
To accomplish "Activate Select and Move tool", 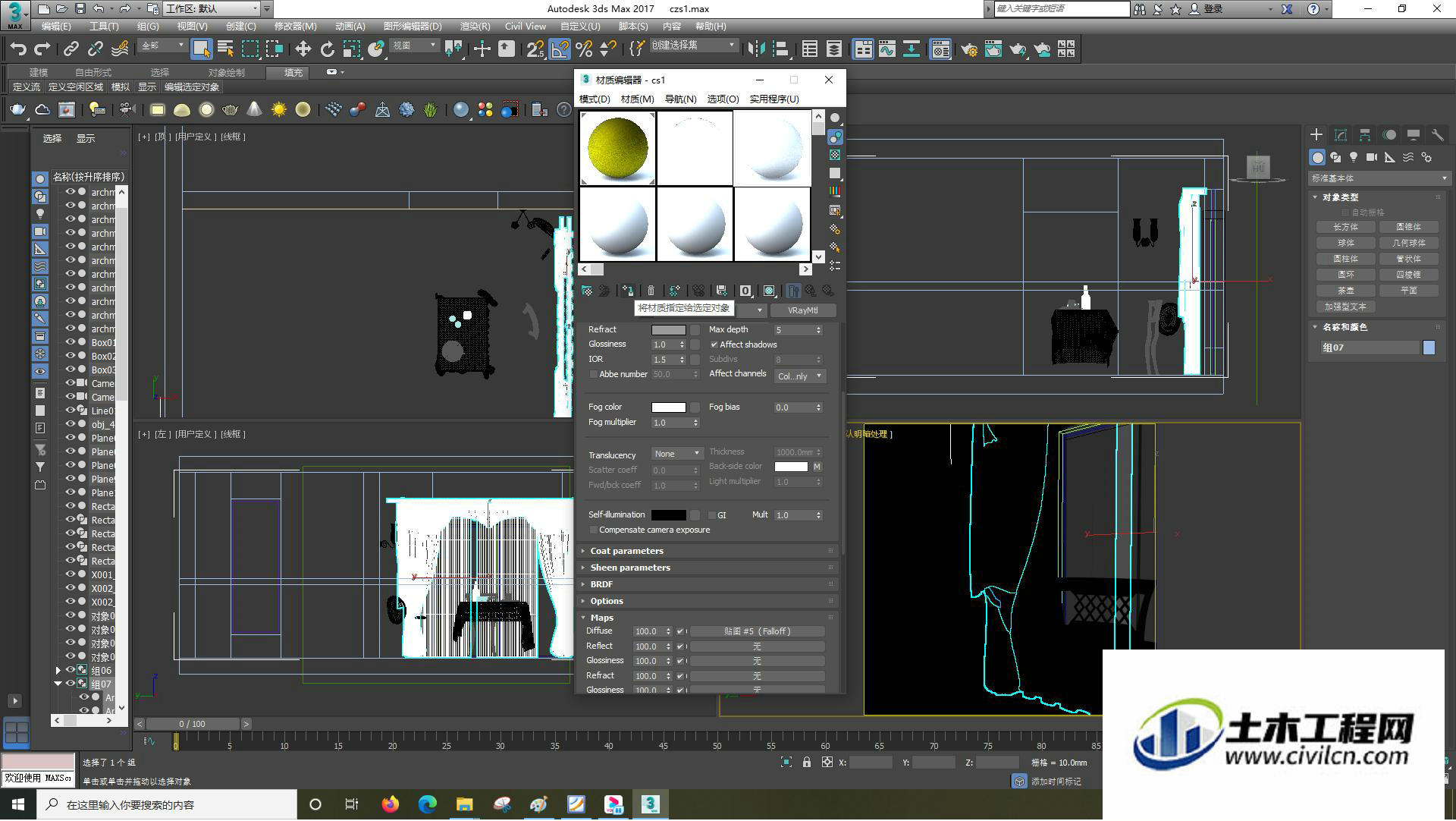I will pos(303,49).
